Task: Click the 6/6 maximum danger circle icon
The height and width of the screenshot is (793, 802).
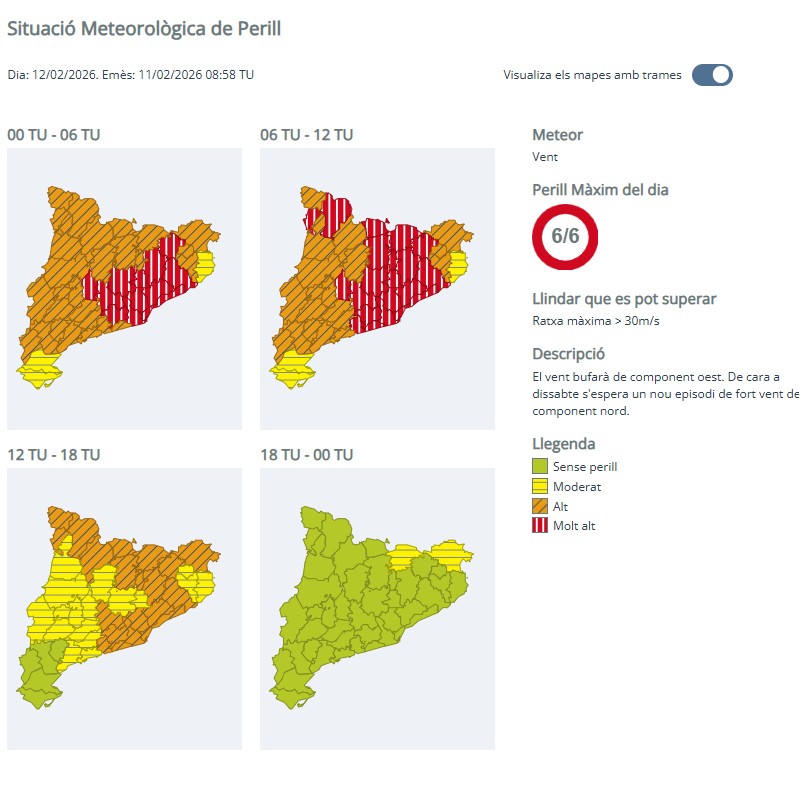Action: tap(565, 237)
